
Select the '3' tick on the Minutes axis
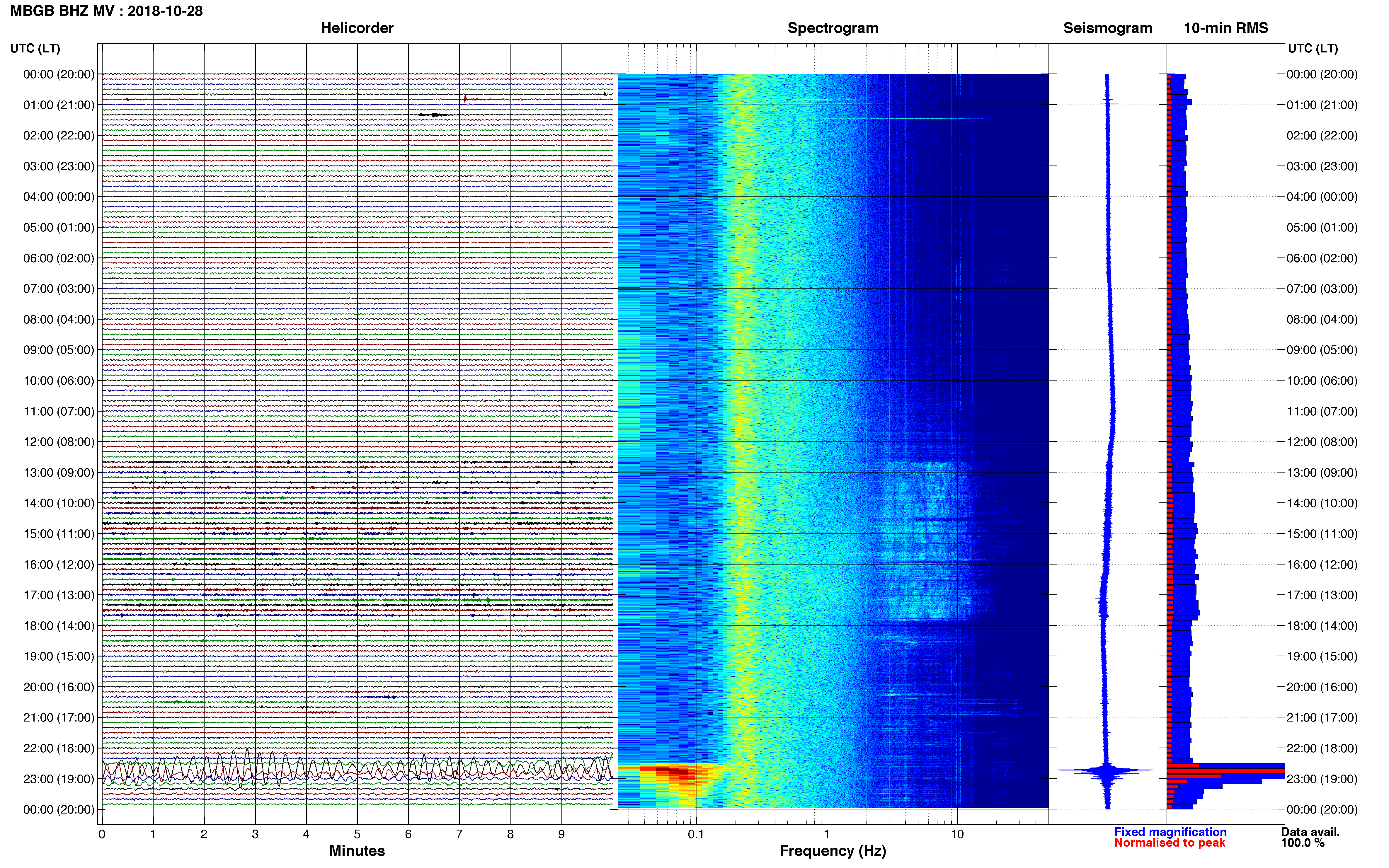click(x=255, y=833)
